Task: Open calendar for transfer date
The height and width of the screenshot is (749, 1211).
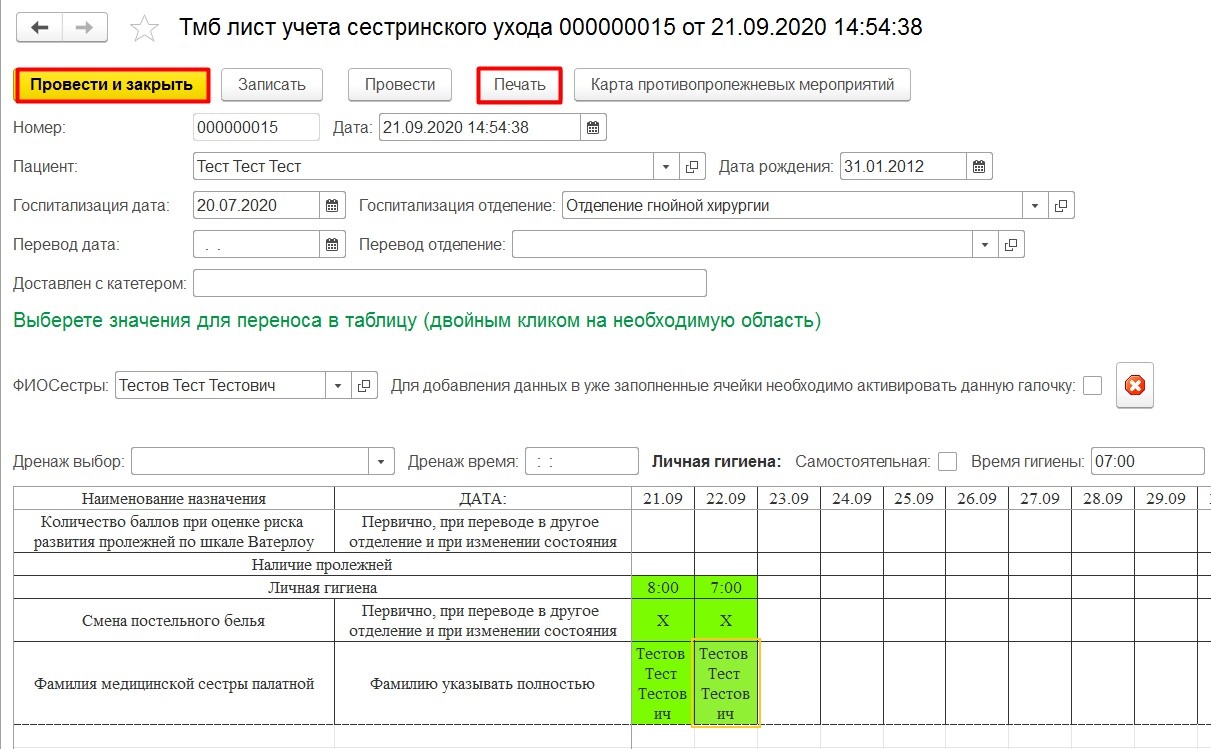Action: tap(332, 245)
